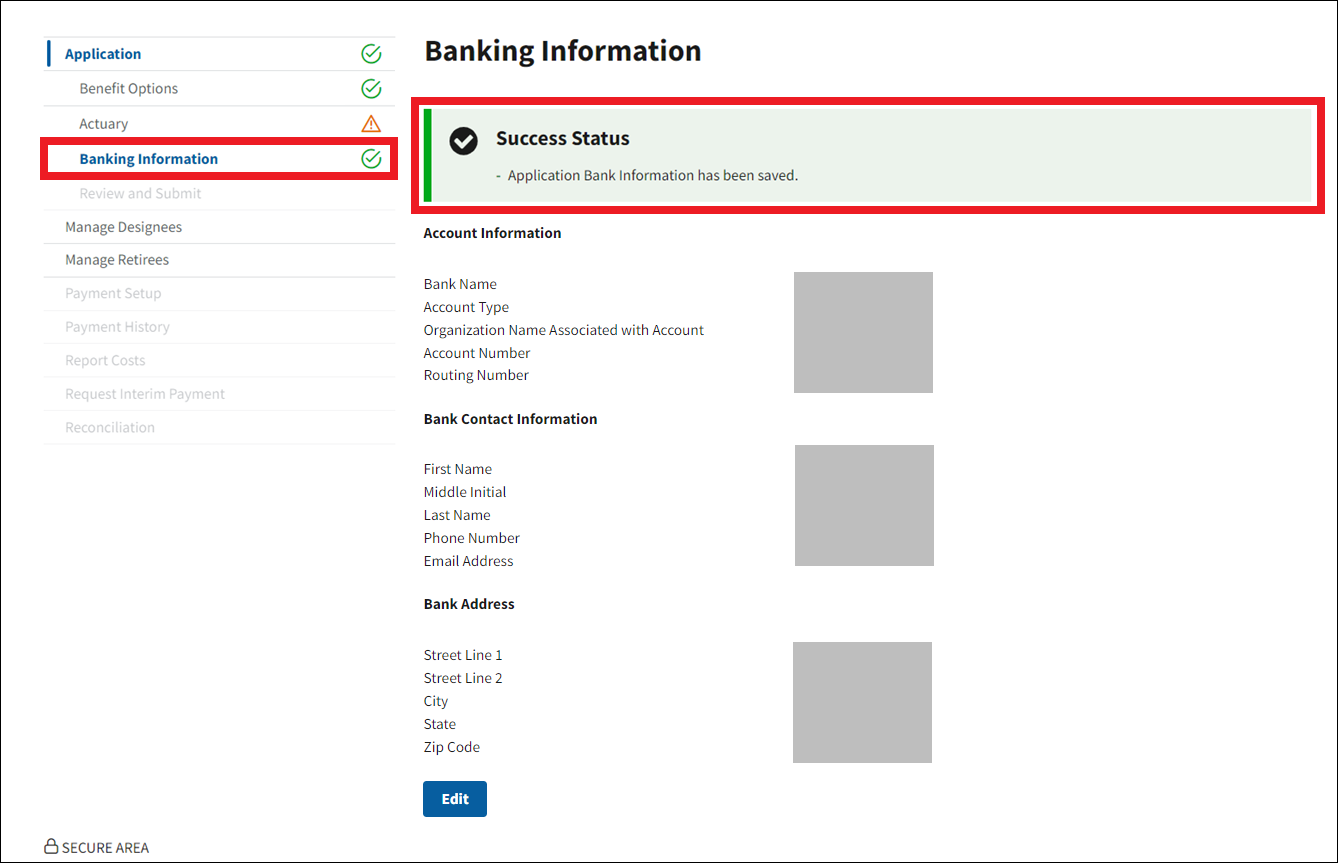The image size is (1338, 863).
Task: Open the Application menu section
Action: point(103,54)
